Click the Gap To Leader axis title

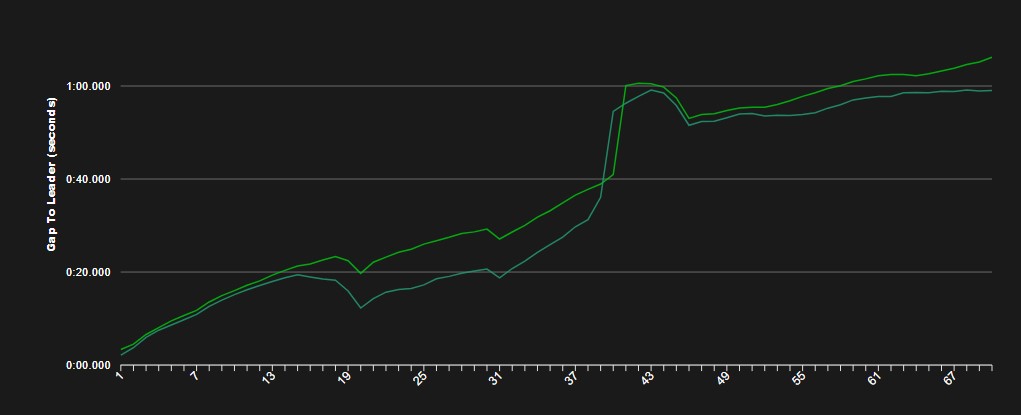[x=51, y=175]
